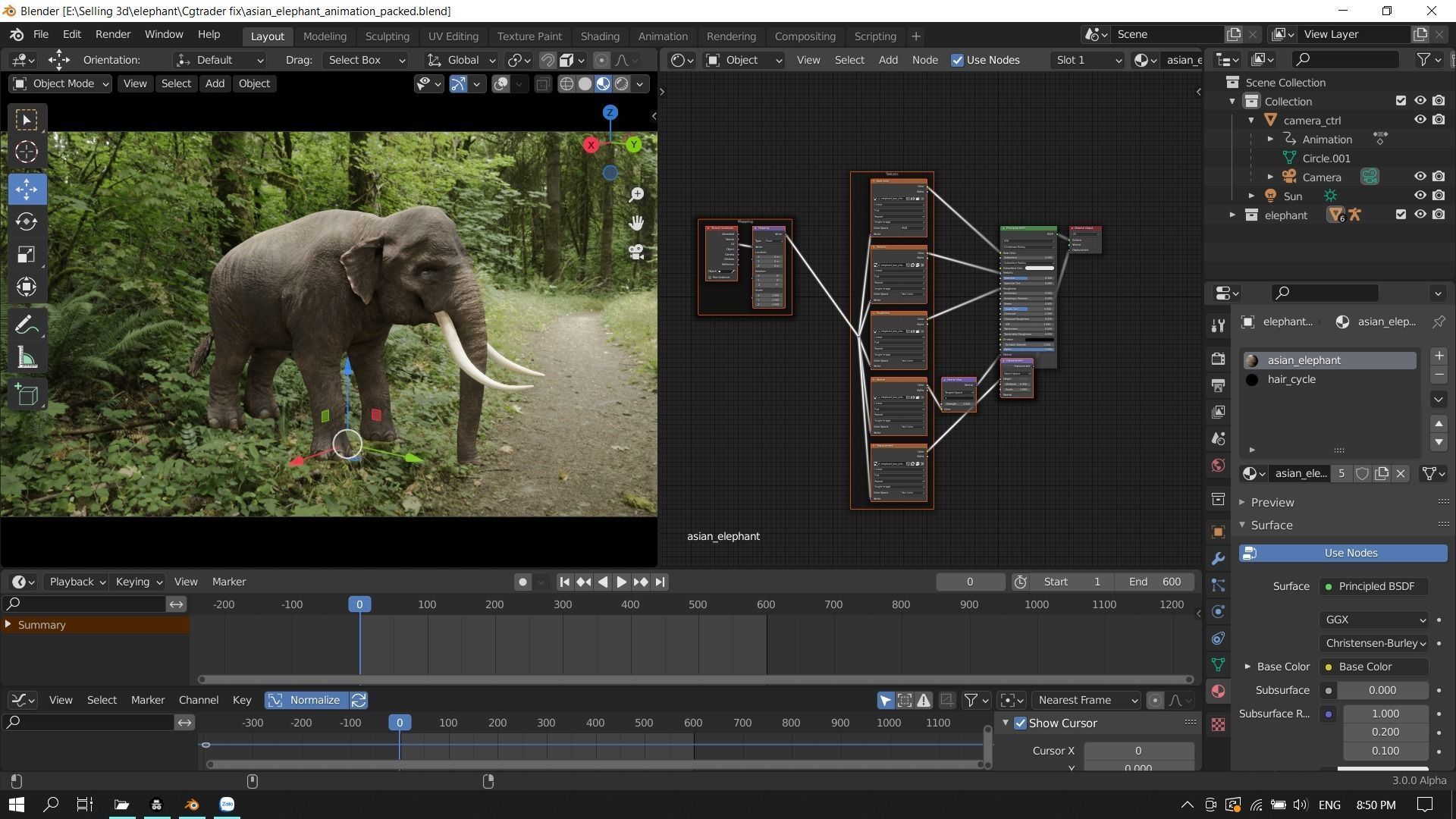Open the Render menu
The image size is (1456, 819).
click(113, 34)
